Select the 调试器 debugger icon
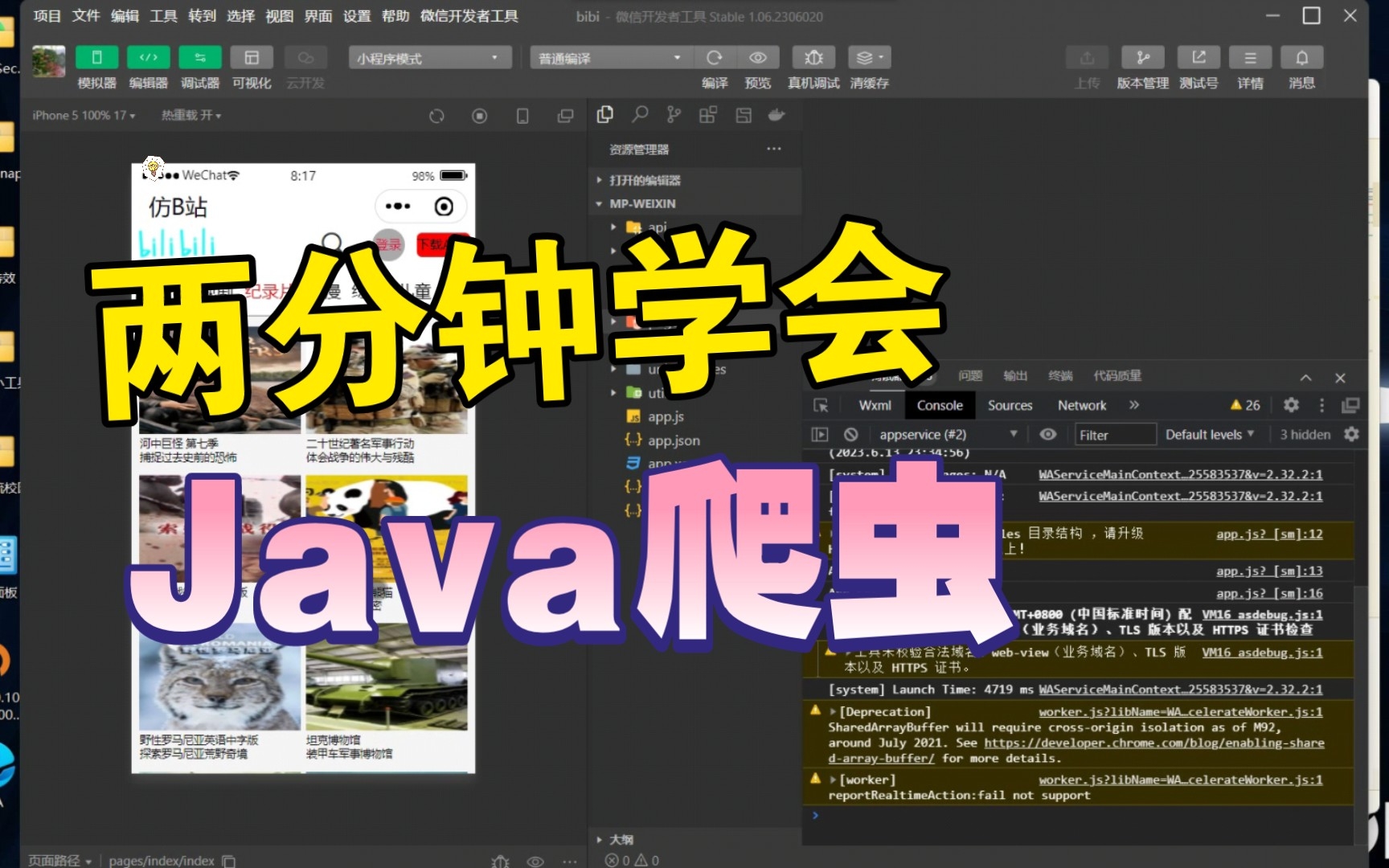Viewport: 1389px width, 868px height. [199, 57]
